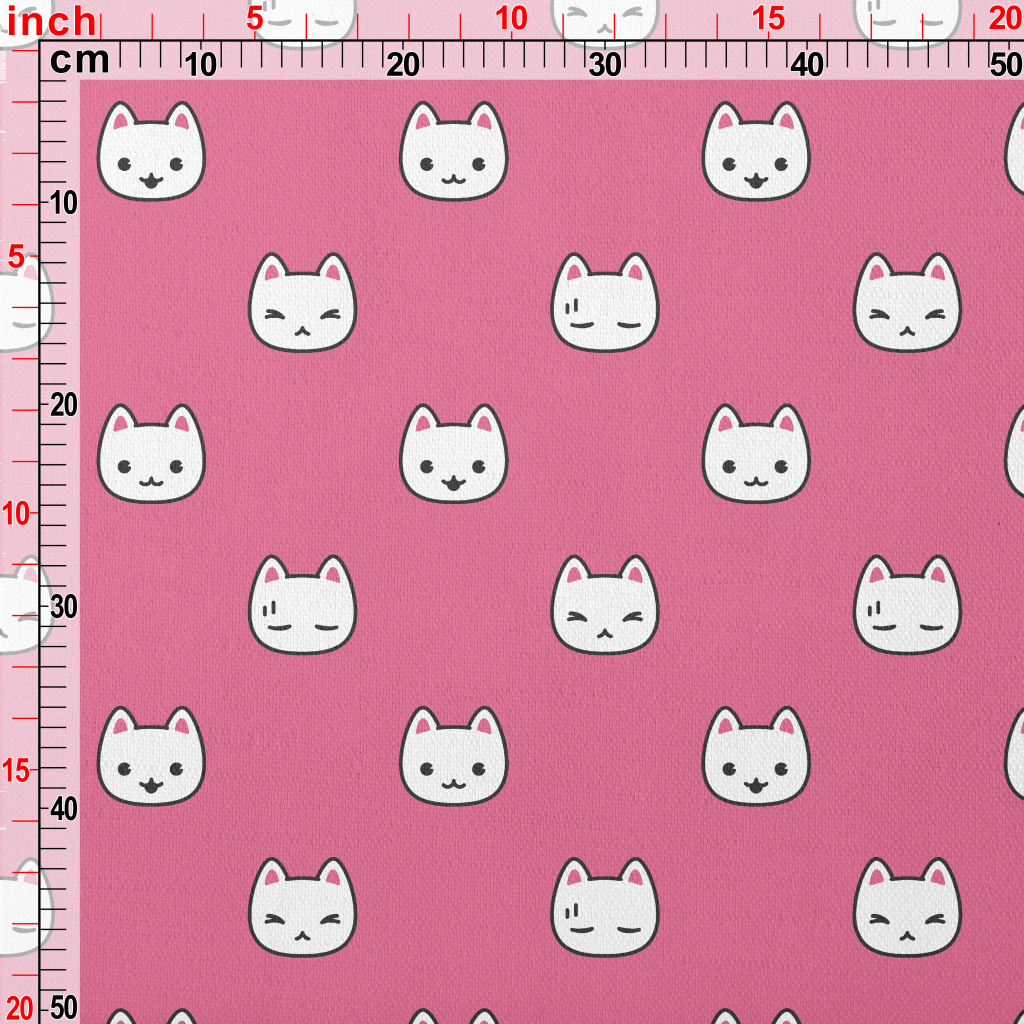Click the squinting cat in the fourth row
1024x1024 pixels.
click(604, 607)
